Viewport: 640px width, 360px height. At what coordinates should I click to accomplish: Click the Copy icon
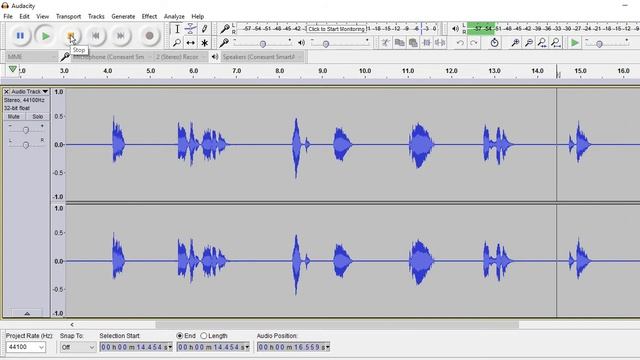(x=399, y=42)
